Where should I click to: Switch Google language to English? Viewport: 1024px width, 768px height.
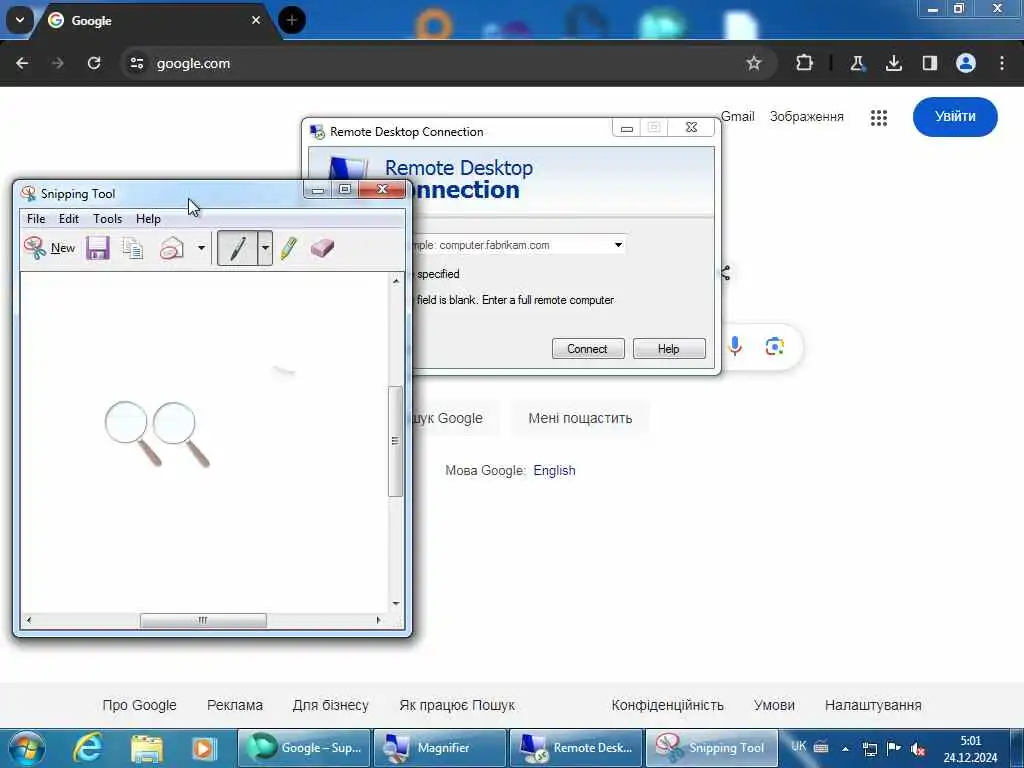click(554, 470)
